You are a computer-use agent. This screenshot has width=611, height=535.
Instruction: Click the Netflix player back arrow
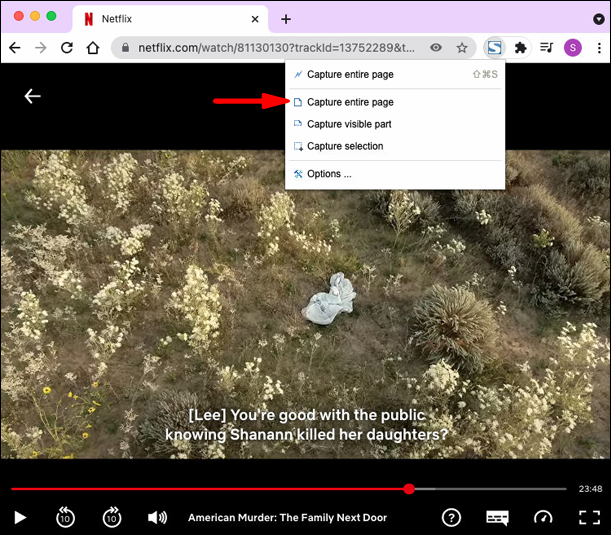(32, 96)
